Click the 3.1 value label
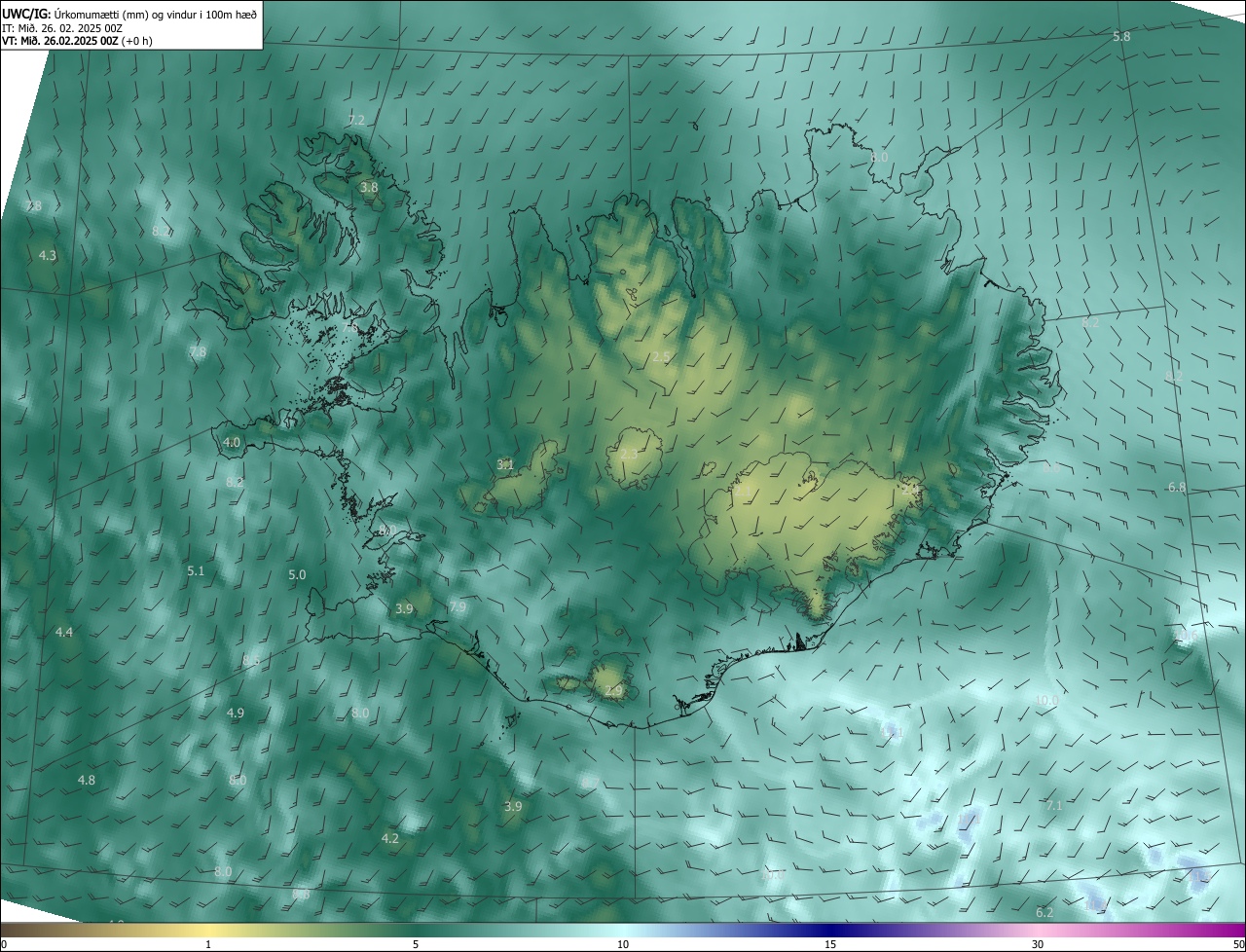Image resolution: width=1246 pixels, height=952 pixels. (x=505, y=465)
